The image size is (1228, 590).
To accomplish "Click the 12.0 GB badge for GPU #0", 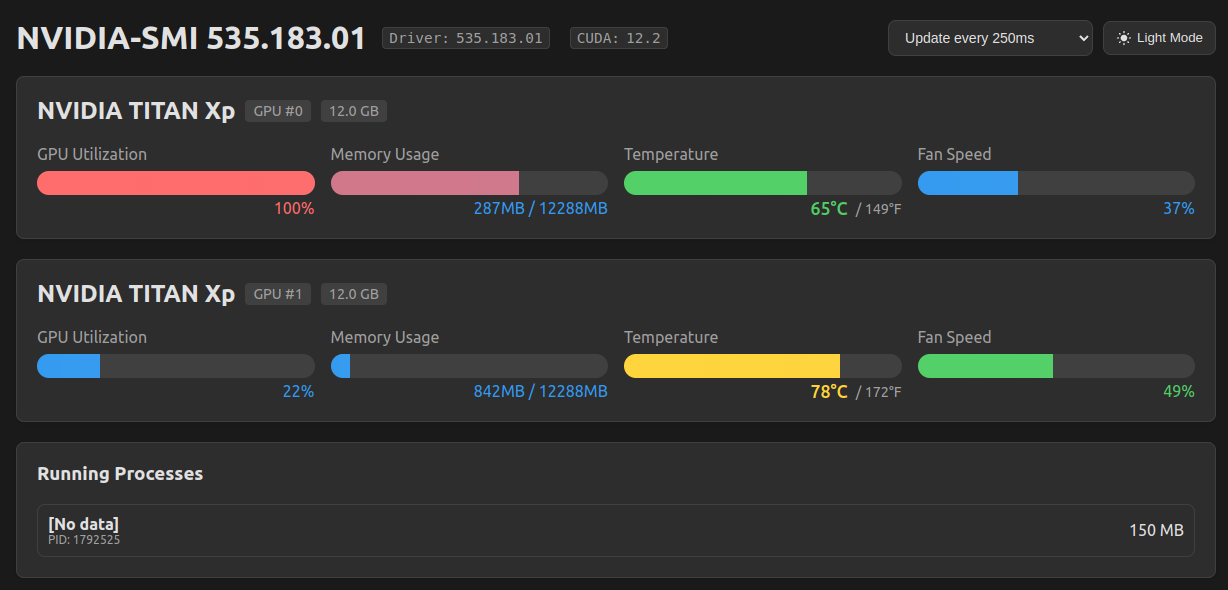I will [354, 111].
